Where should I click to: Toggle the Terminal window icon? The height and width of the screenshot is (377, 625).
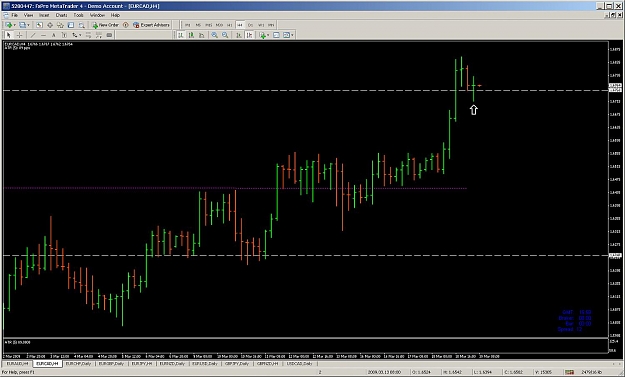coord(71,25)
